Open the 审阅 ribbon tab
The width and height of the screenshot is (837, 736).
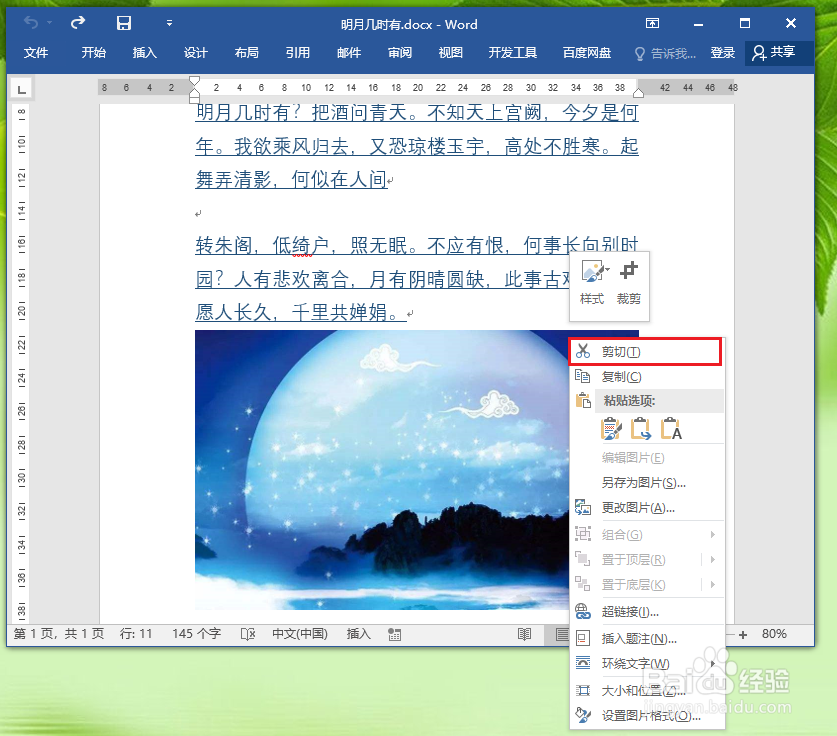(400, 53)
